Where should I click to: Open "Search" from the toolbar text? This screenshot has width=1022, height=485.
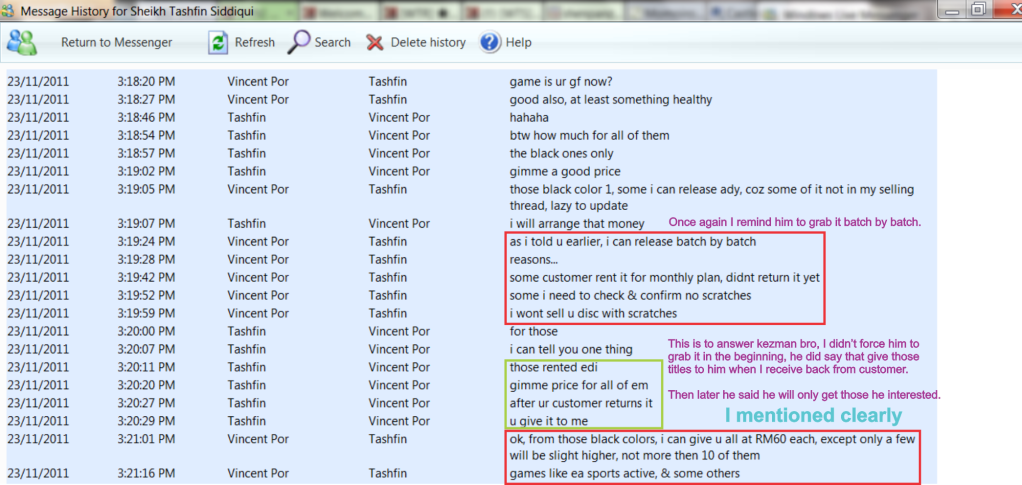[332, 42]
